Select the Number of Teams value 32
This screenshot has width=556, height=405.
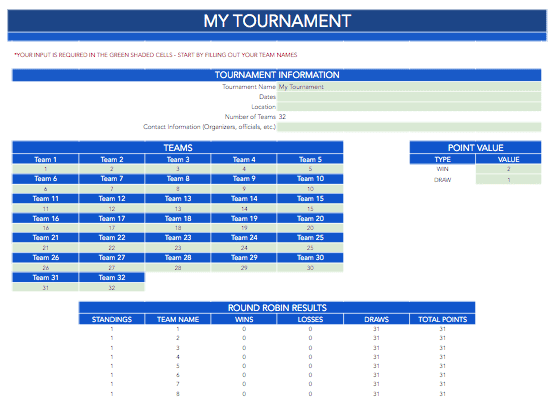pyautogui.click(x=282, y=117)
